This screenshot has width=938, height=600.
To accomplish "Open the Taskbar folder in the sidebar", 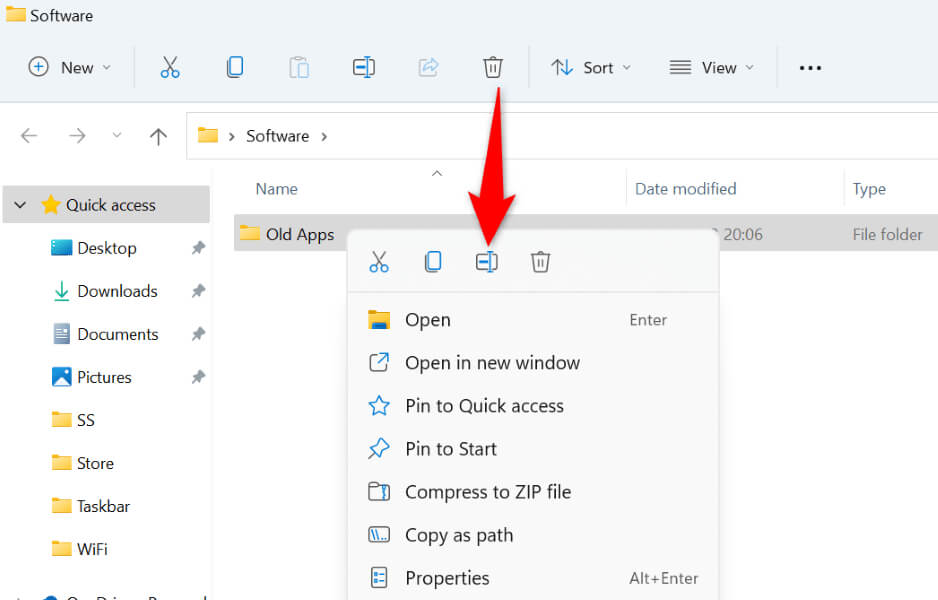I will [x=91, y=505].
